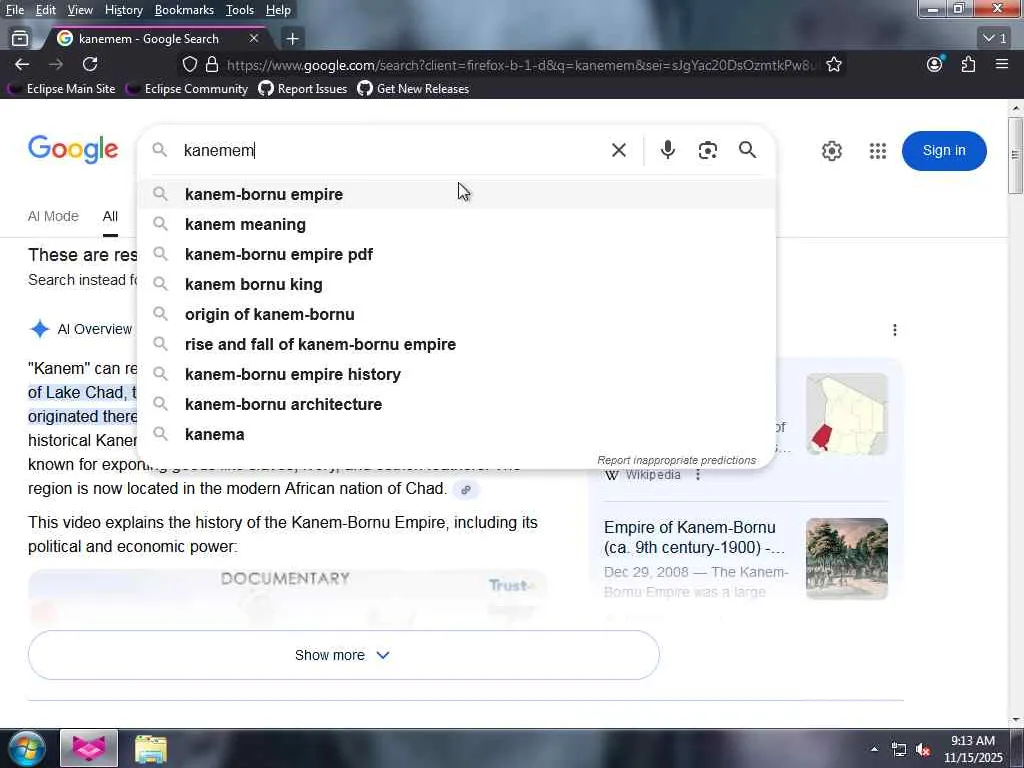Open the tab overview (list all tabs) icon
Viewport: 1024px width, 768px height.
point(20,39)
